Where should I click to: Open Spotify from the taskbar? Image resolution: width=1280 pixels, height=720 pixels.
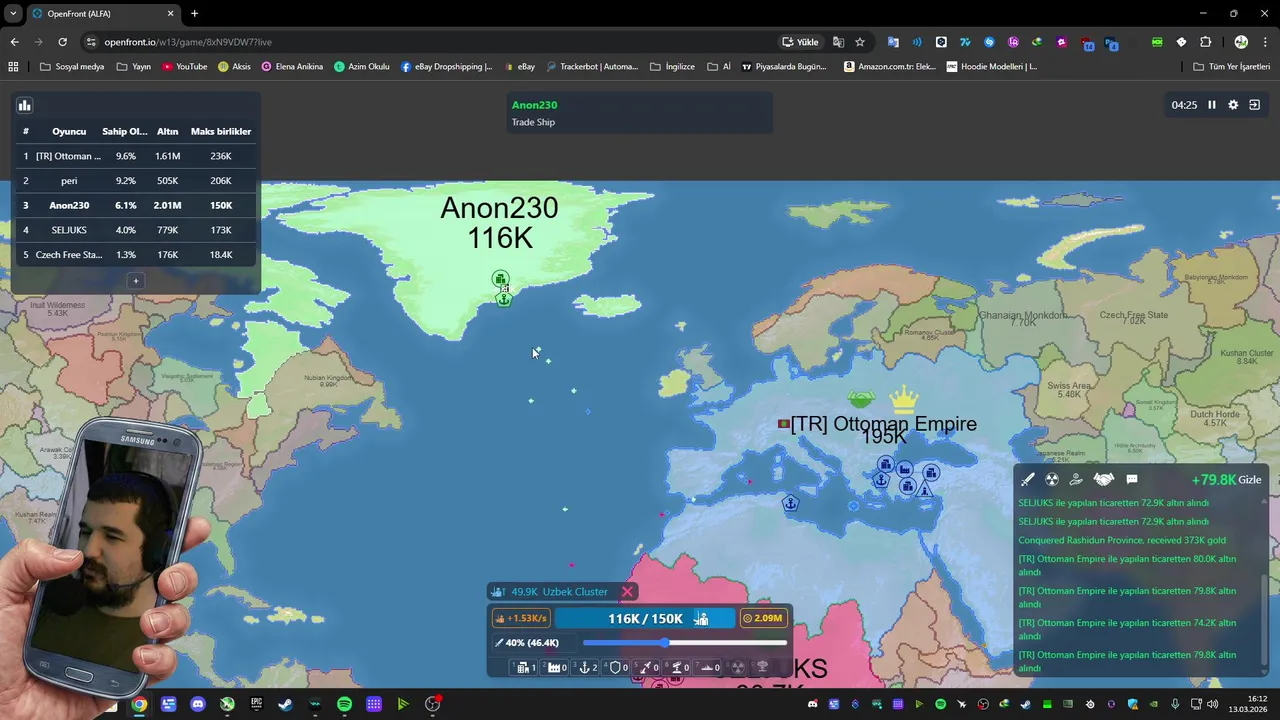coord(344,705)
